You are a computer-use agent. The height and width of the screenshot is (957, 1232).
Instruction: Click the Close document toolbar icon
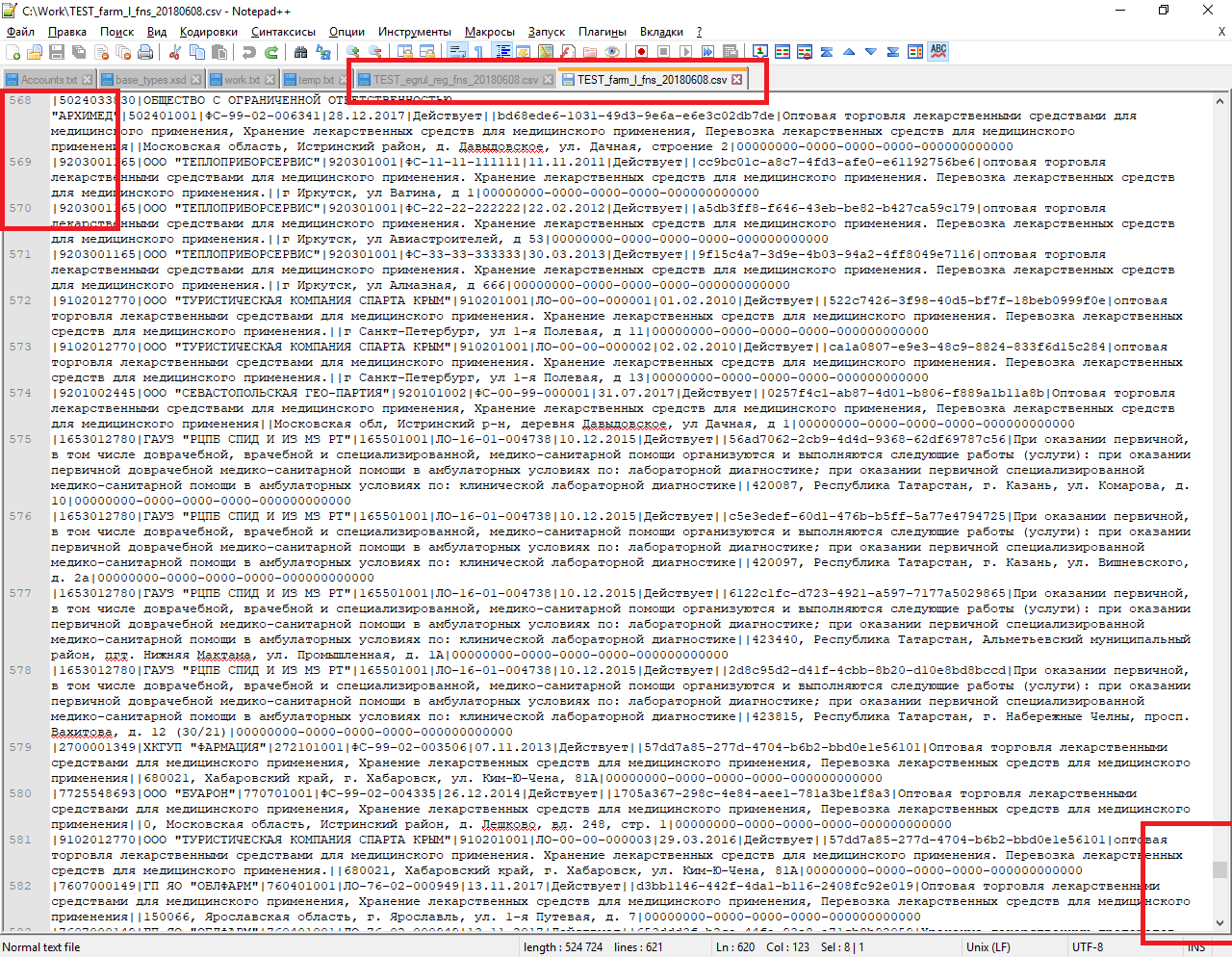(102, 52)
